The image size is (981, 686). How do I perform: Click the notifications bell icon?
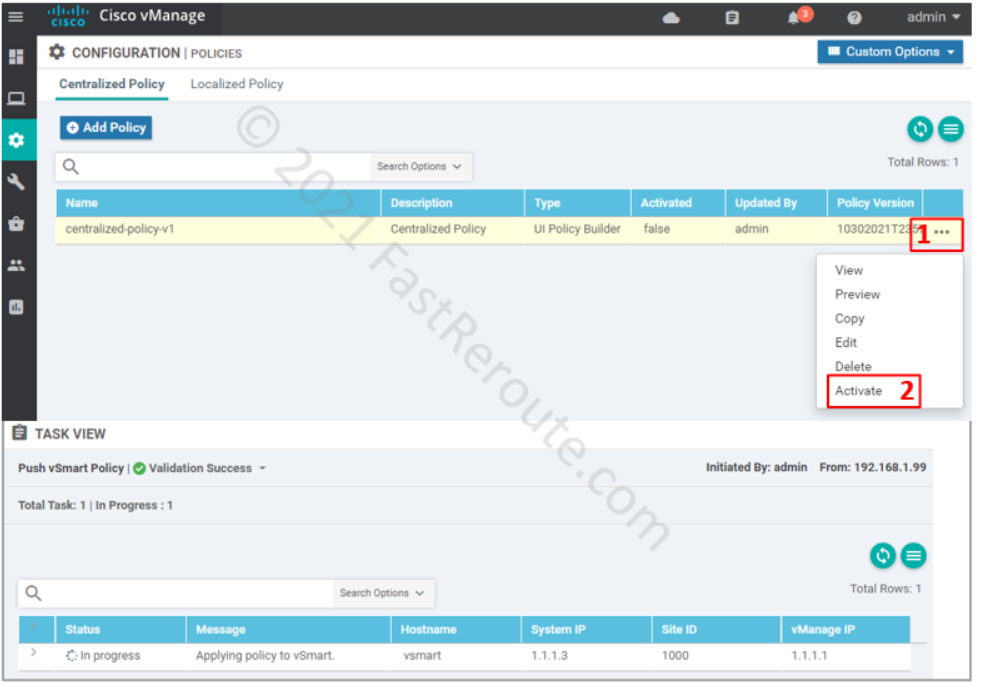[x=794, y=18]
